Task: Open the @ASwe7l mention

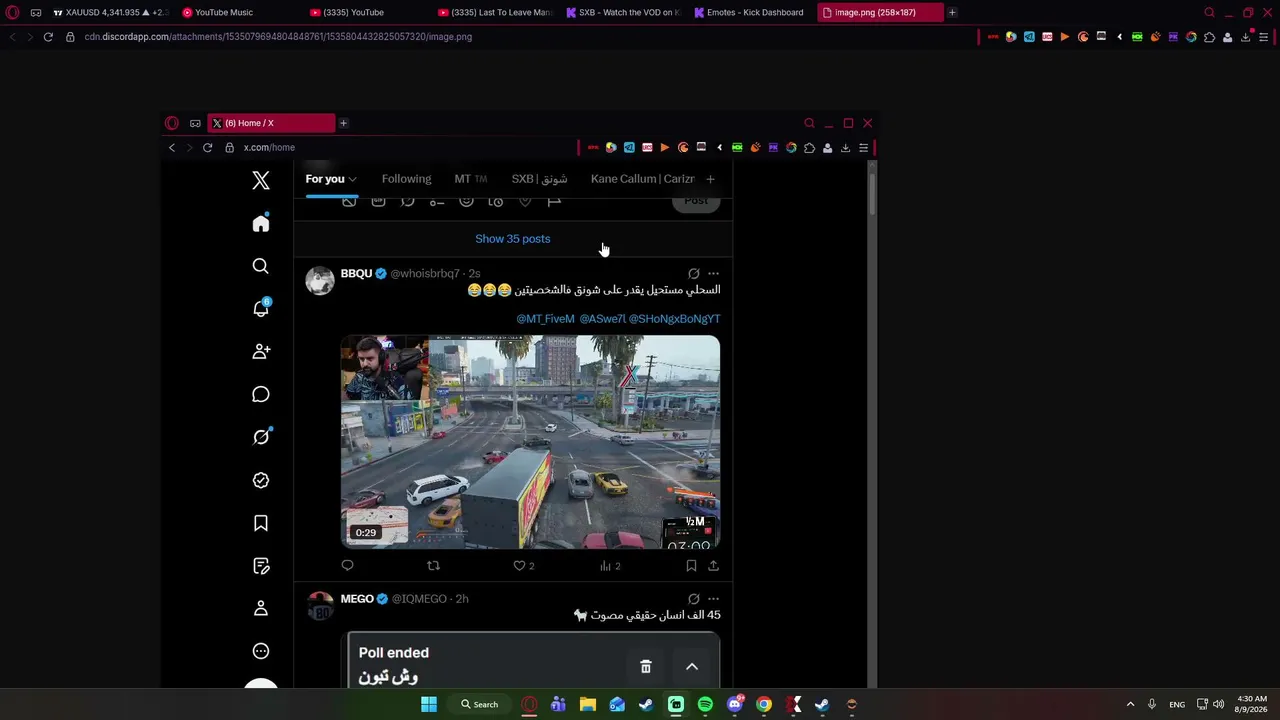Action: click(602, 319)
